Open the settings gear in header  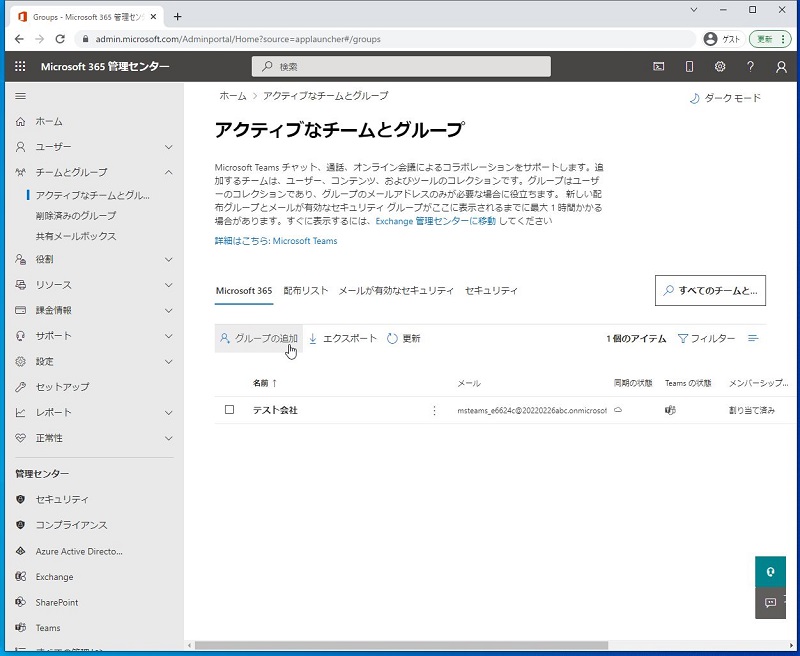pos(720,66)
